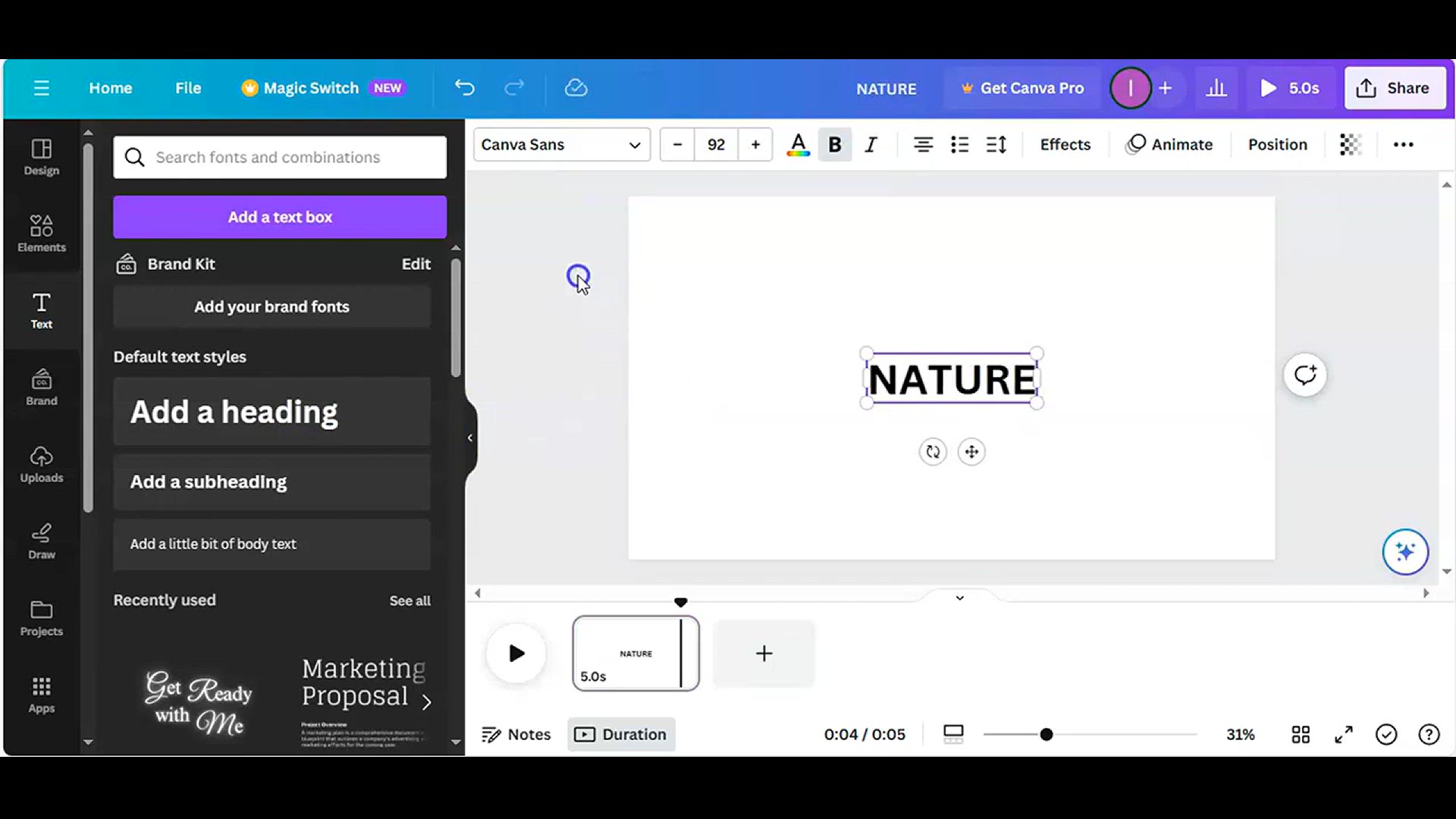Click the font size field showing 92
1456x819 pixels.
point(716,144)
